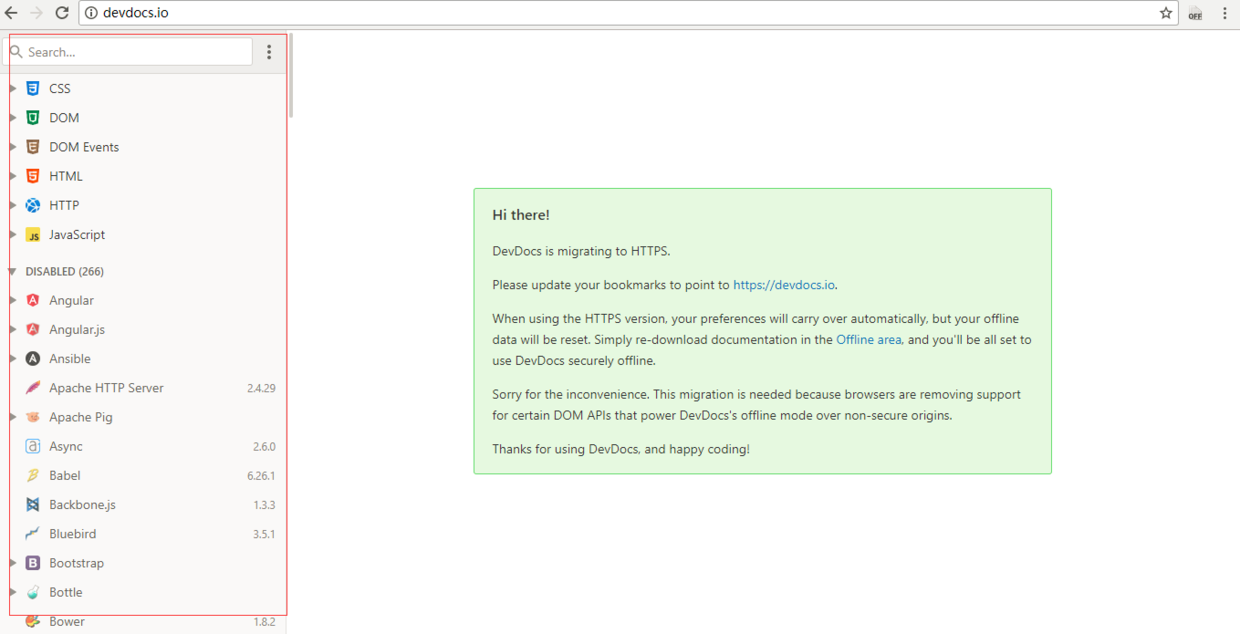The width and height of the screenshot is (1240, 634).
Task: Click the Bluebird icon
Action: [x=33, y=534]
